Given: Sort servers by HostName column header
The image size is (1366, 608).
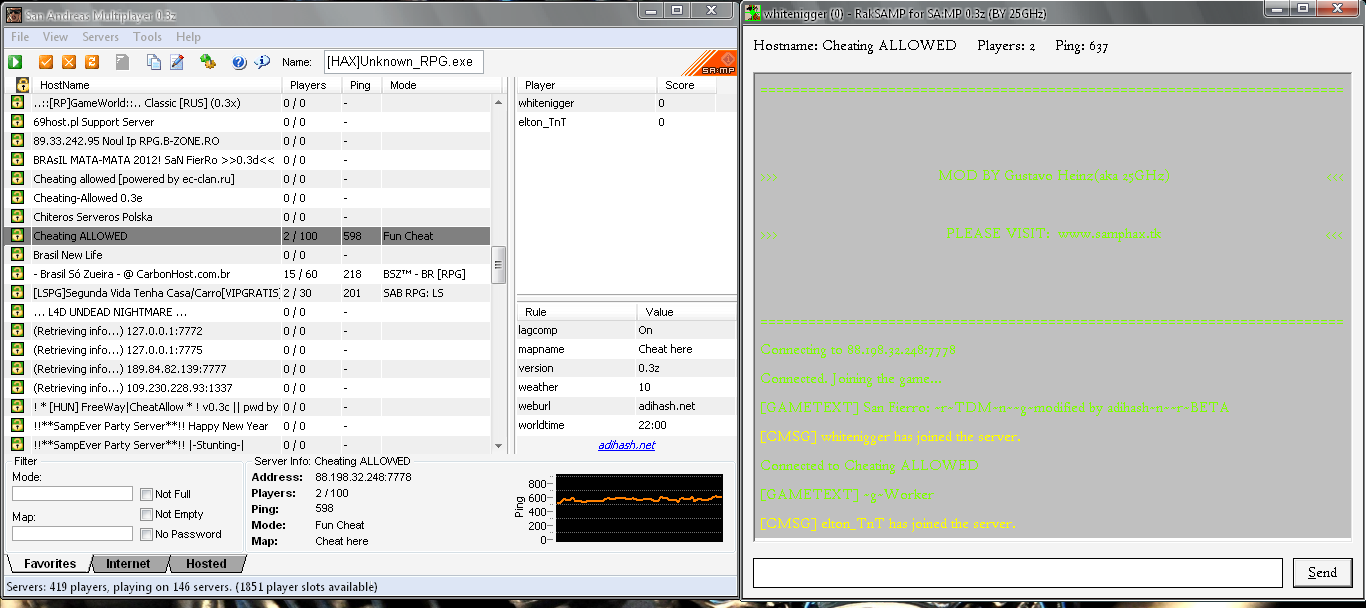Looking at the screenshot, I should pyautogui.click(x=155, y=85).
